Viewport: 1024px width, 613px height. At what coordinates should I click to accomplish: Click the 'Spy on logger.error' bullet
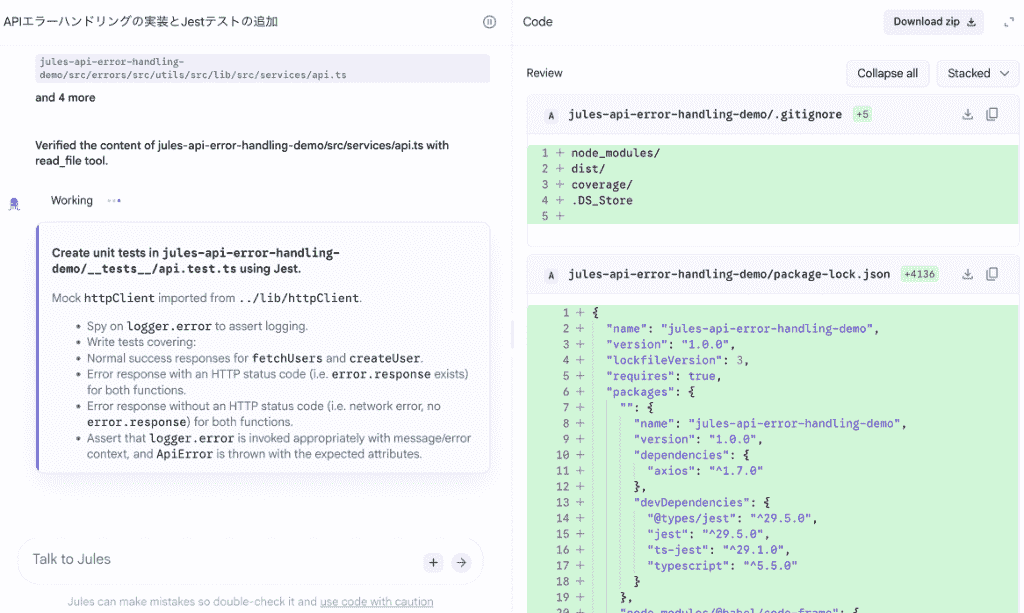197,326
